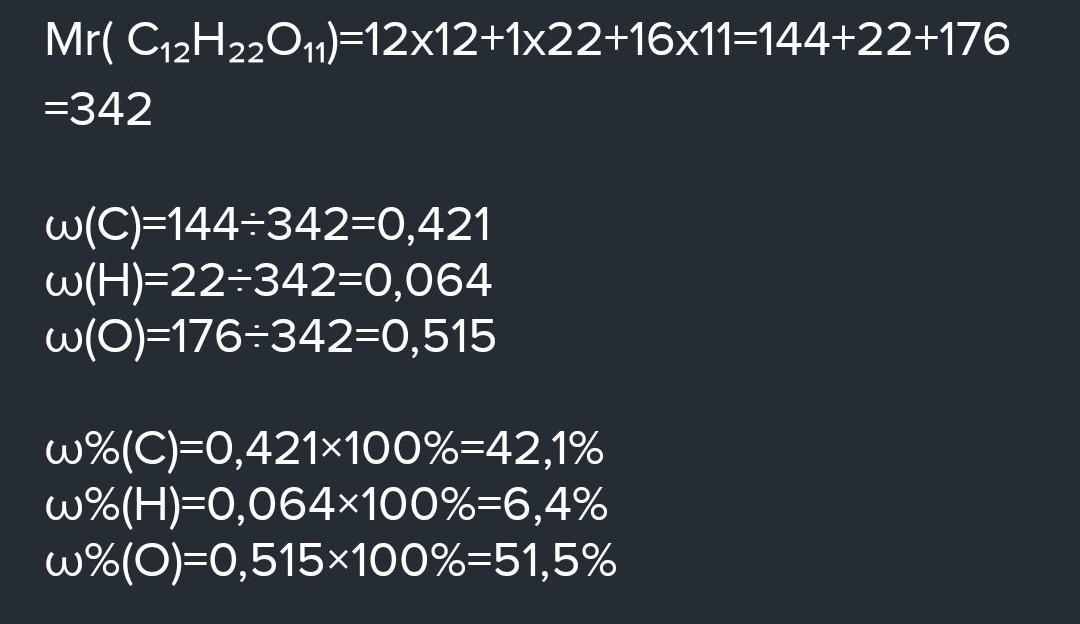Click the carbon result 42,1%
1080x624 pixels.
tap(544, 450)
